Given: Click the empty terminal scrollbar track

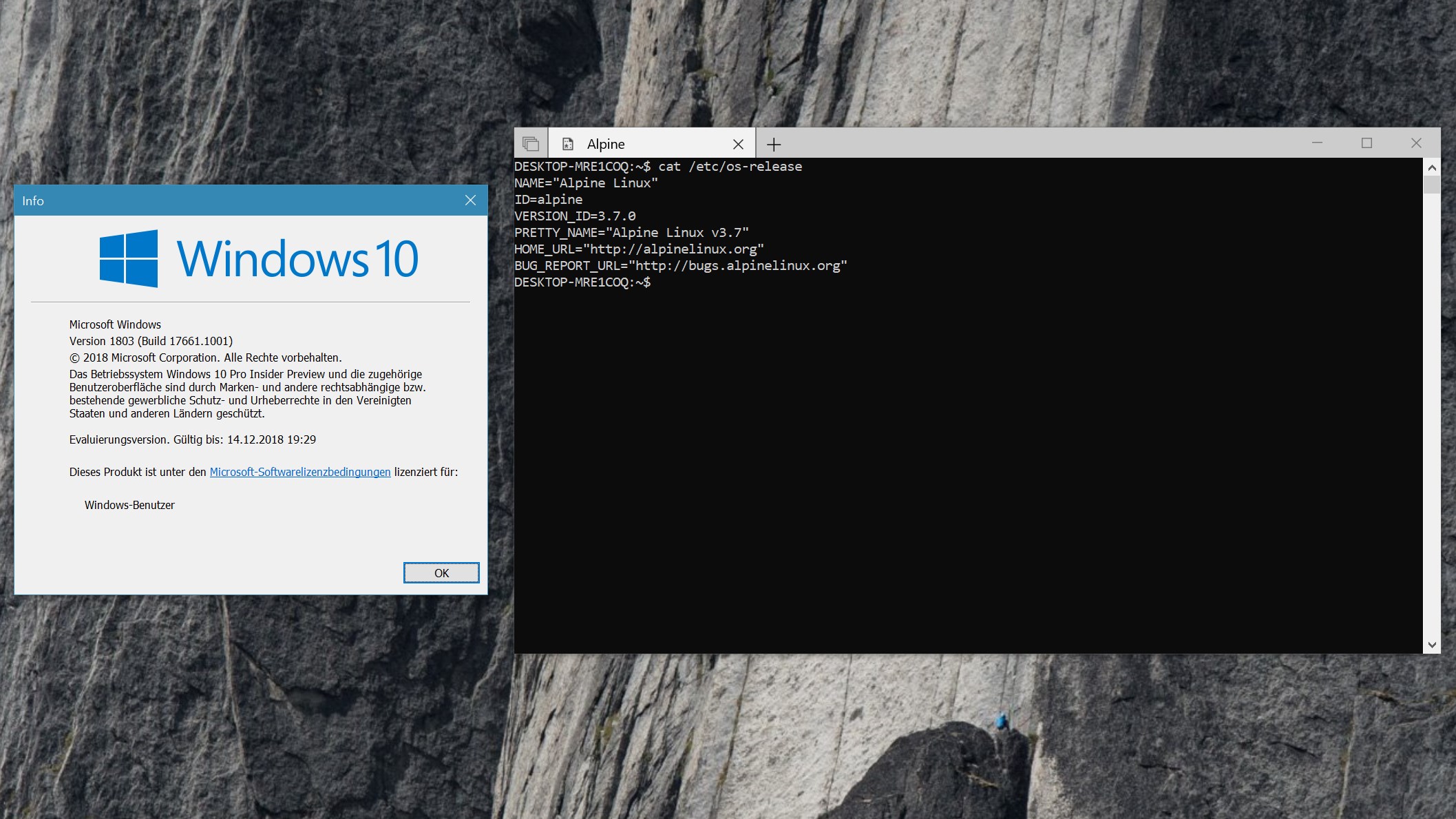Looking at the screenshot, I should 1432,413.
